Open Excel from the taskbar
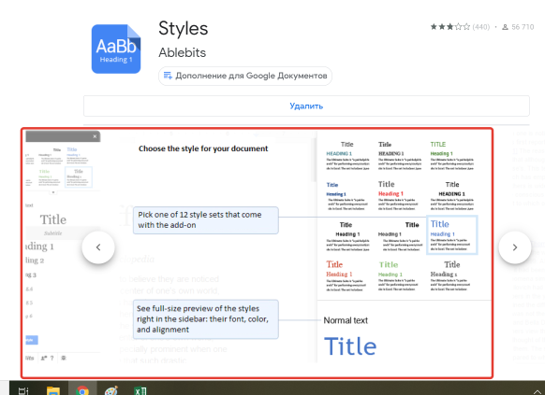This screenshot has width=545, height=395. point(140,390)
